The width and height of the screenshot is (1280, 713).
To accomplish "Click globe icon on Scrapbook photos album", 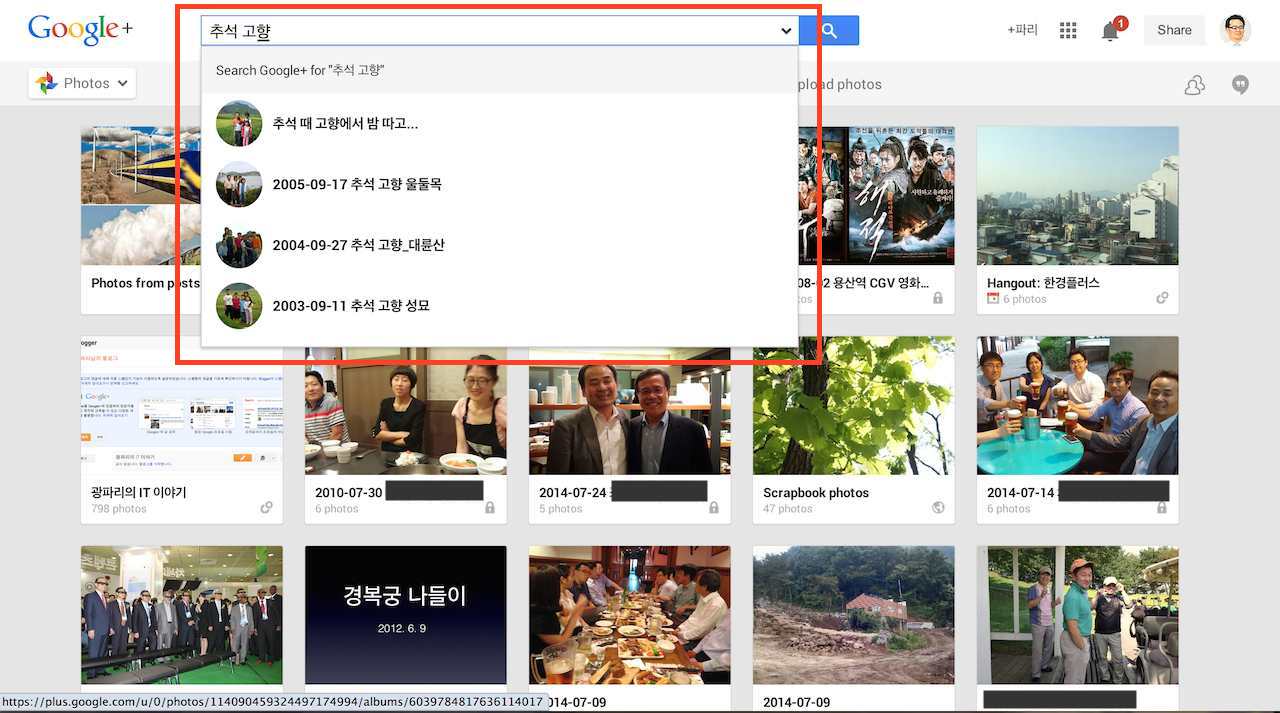I will point(938,508).
